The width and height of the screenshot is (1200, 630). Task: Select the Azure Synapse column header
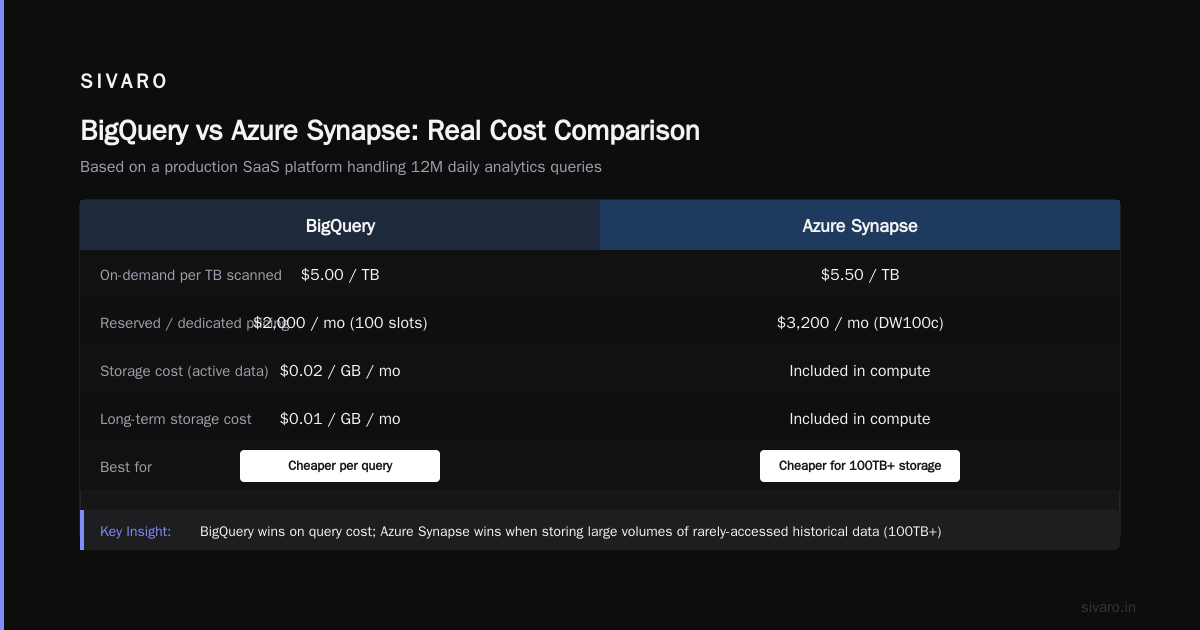tap(860, 225)
